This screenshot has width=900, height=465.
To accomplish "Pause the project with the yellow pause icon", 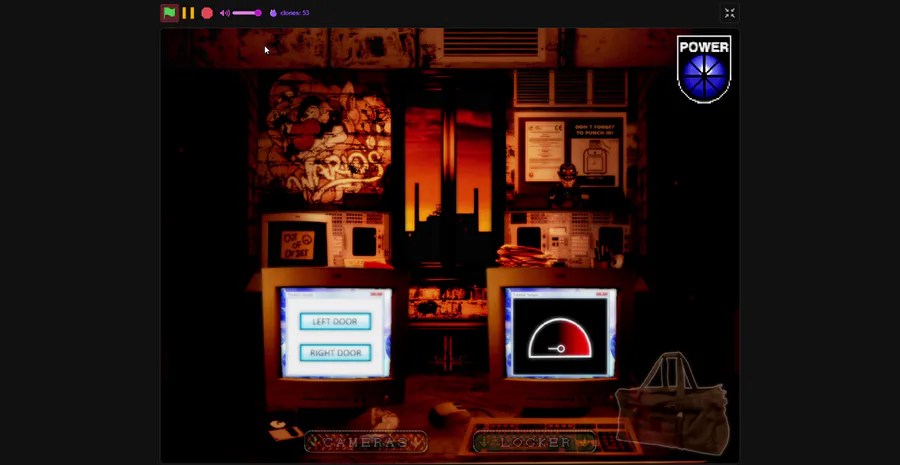I will 188,13.
